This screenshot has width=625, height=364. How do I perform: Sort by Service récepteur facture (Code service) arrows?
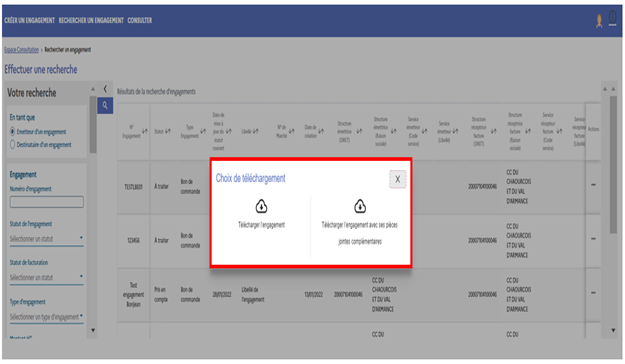coord(559,132)
